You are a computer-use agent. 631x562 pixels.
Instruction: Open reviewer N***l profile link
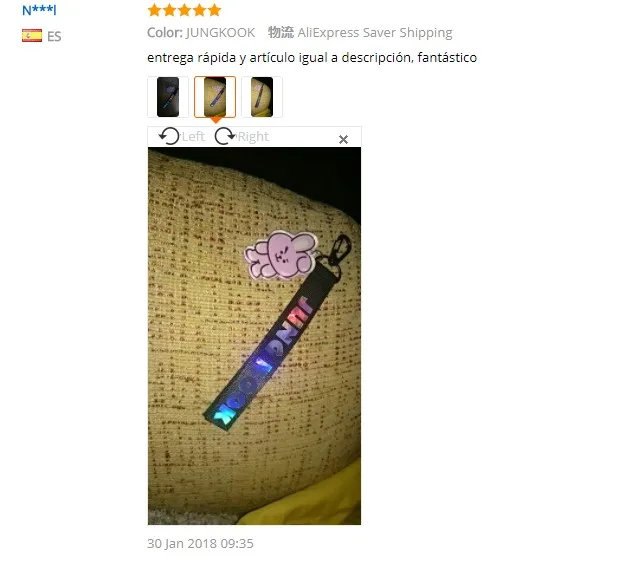39,10
